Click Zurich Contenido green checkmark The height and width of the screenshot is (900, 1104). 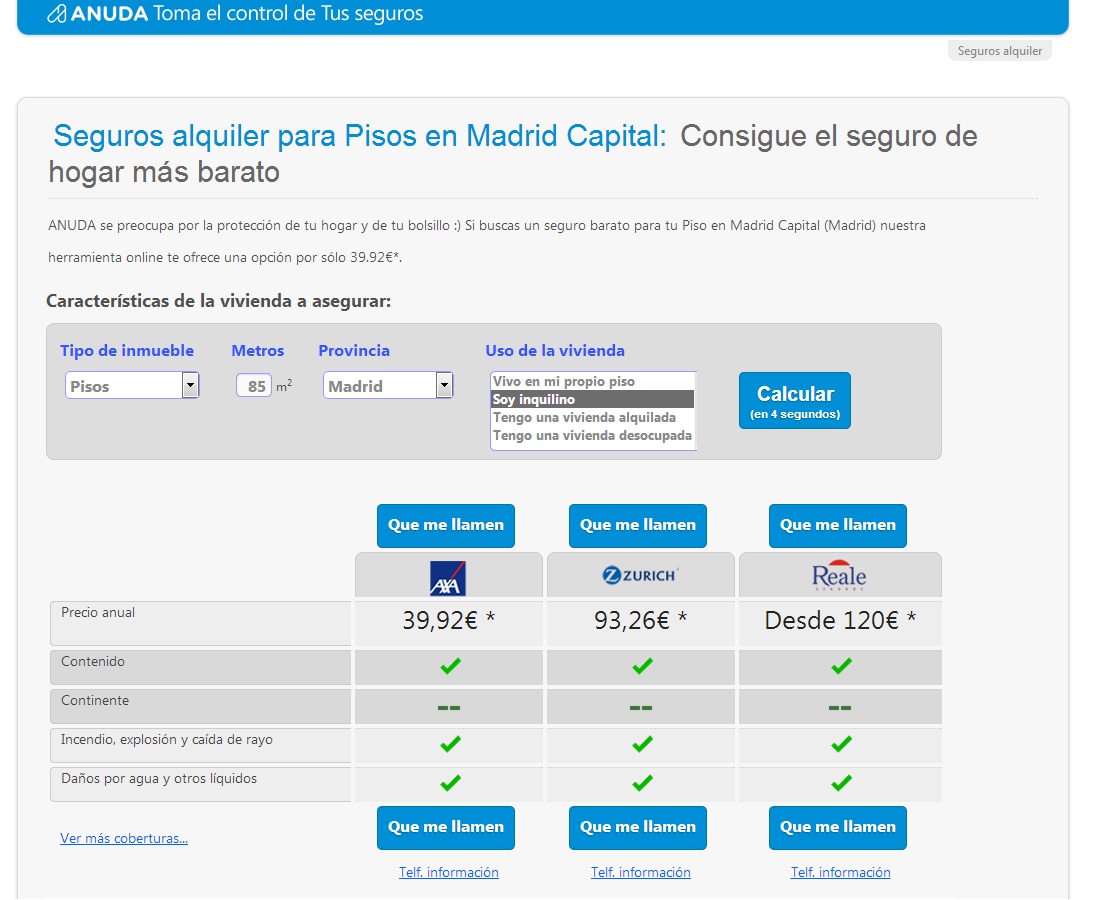pos(642,665)
